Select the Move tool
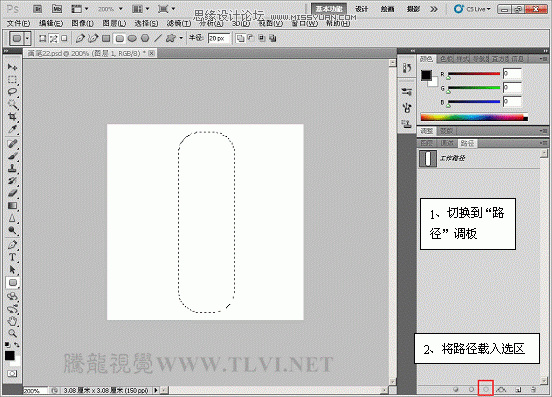This screenshot has width=552, height=397. [12, 67]
